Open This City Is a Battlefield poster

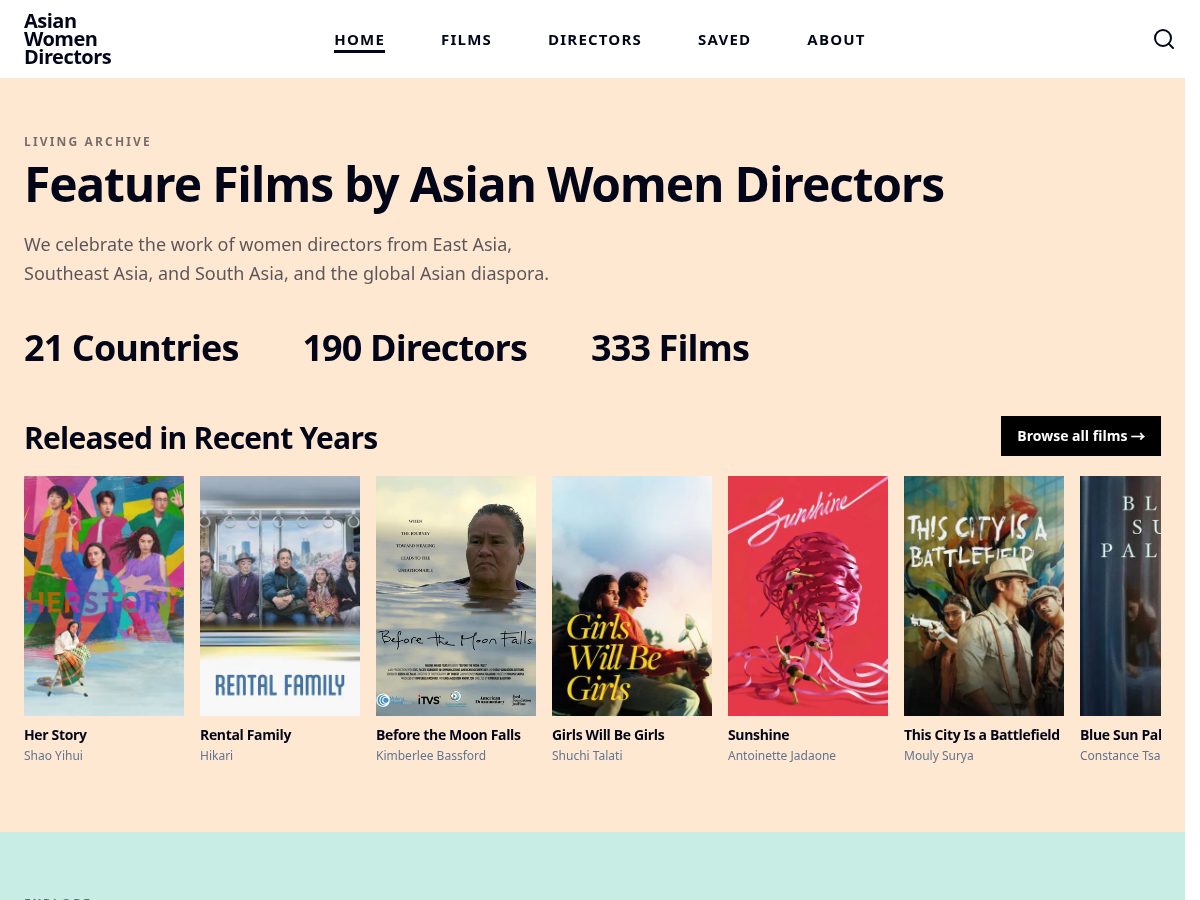click(x=984, y=596)
